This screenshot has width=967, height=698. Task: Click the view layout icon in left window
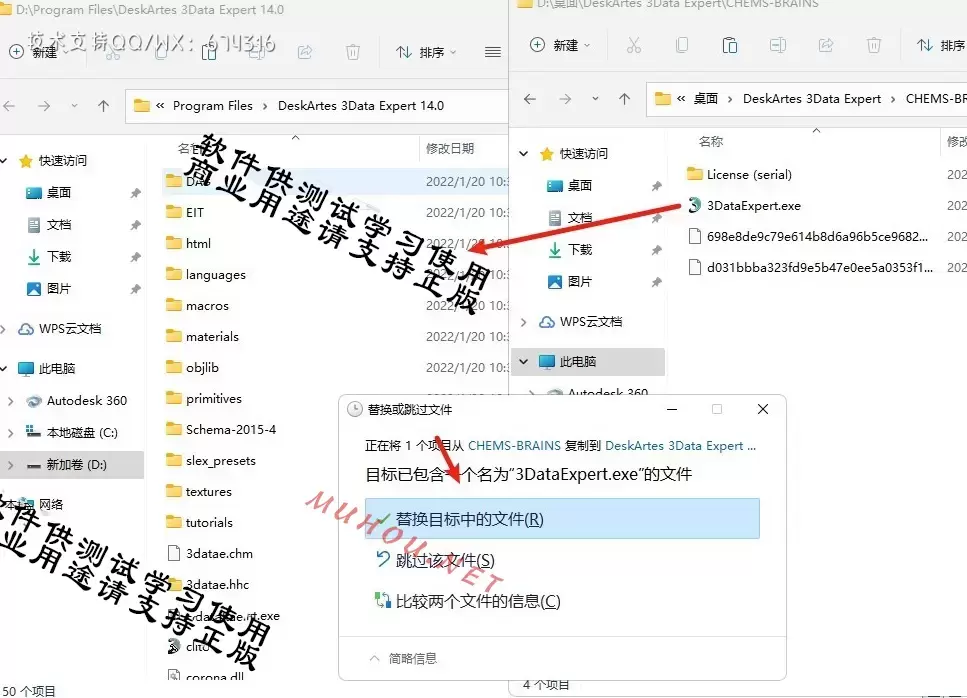[x=493, y=52]
